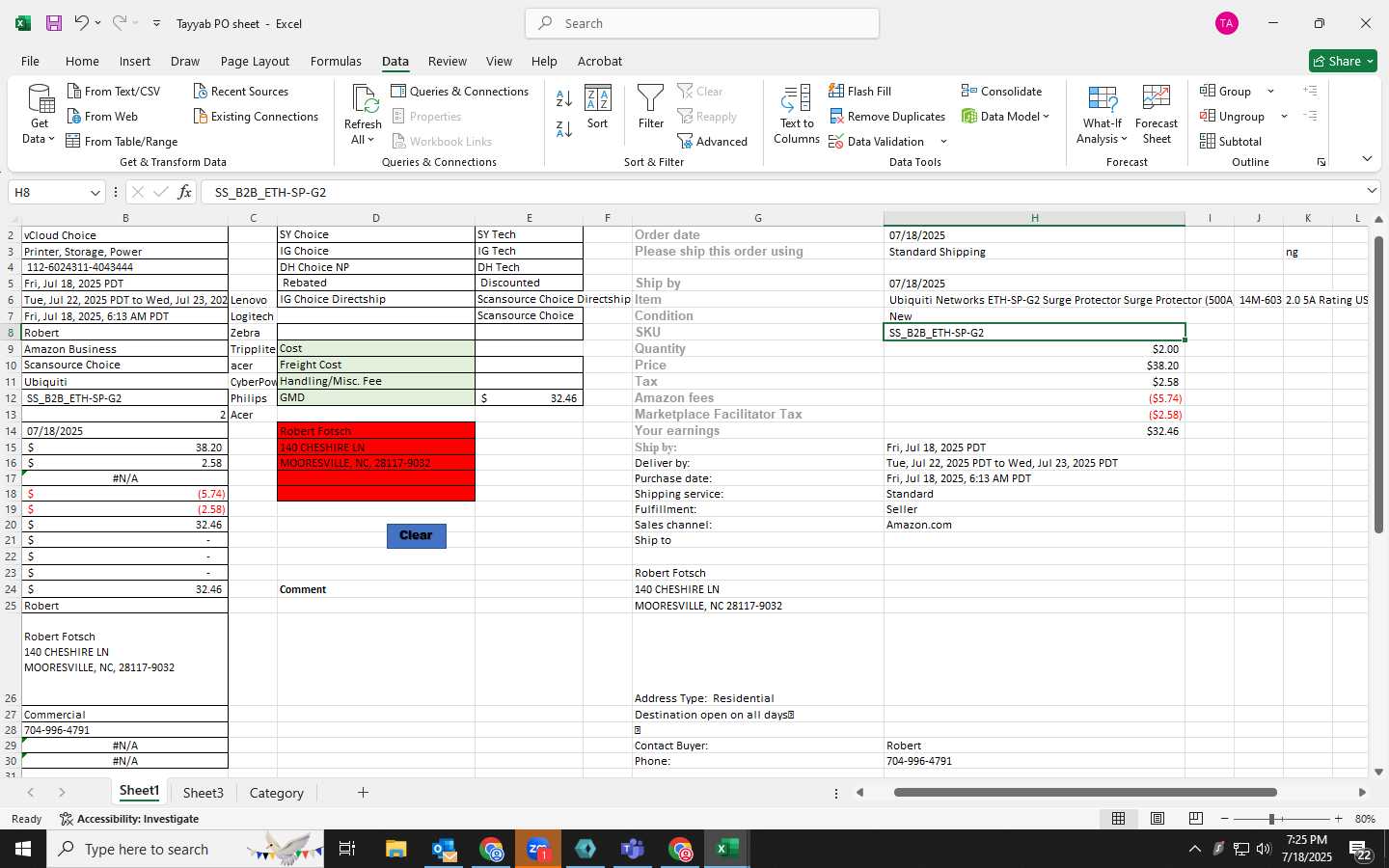Create a Forecast Sheet
This screenshot has width=1389, height=868.
[1157, 115]
